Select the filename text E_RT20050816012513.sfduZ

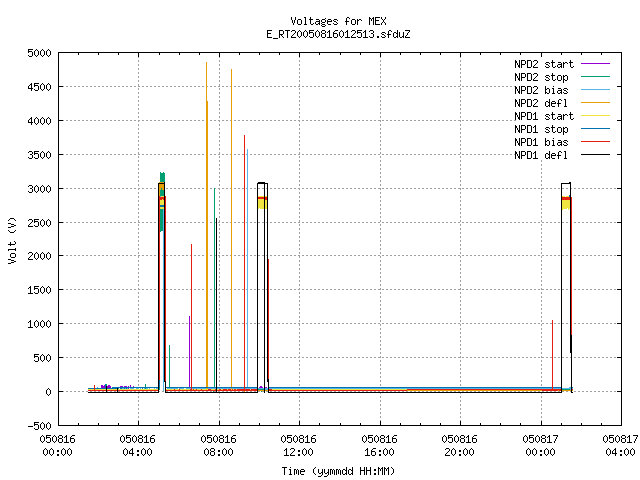point(338,34)
